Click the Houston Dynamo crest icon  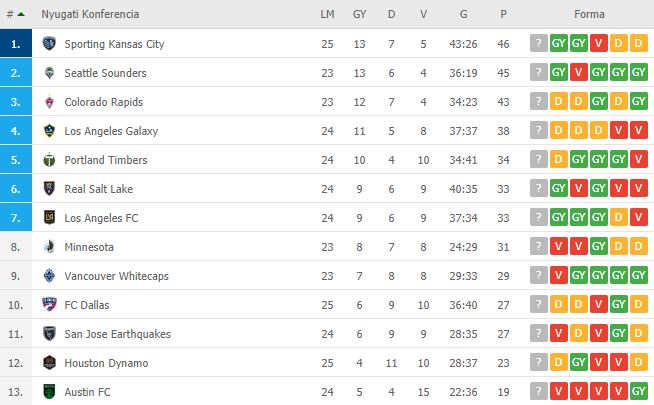point(49,362)
